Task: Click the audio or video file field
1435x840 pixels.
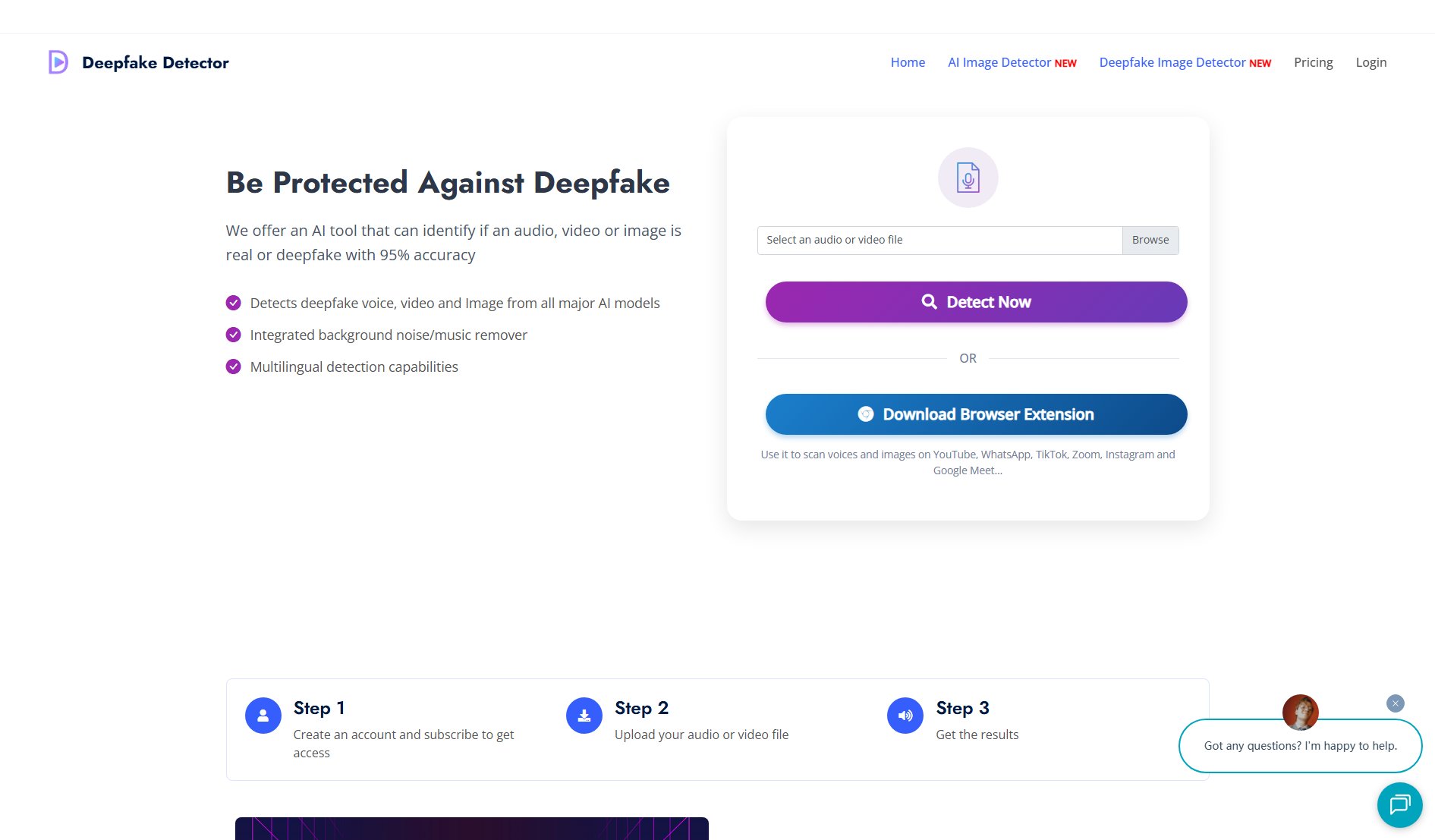Action: [x=939, y=240]
